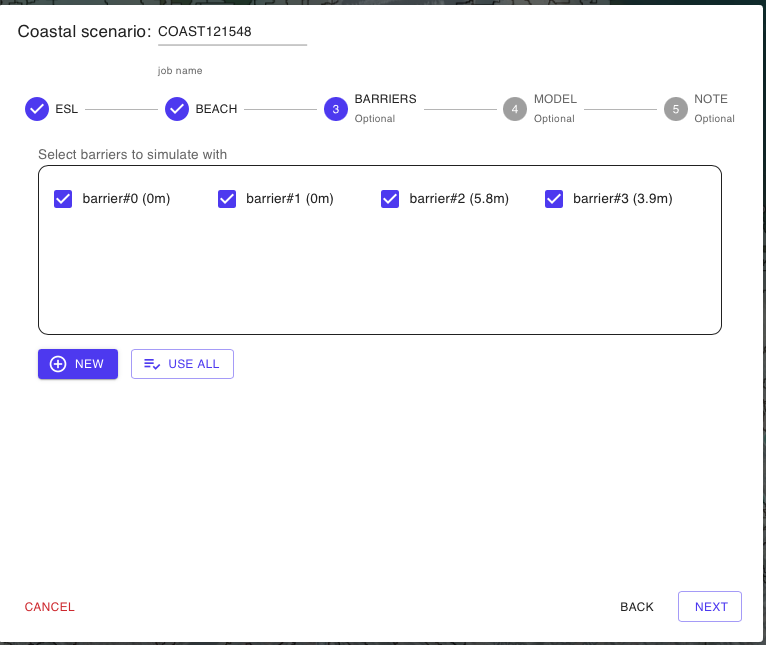Screen dimensions: 766x645
Task: Click the checklist icon on USE ALL
Action: point(152,364)
